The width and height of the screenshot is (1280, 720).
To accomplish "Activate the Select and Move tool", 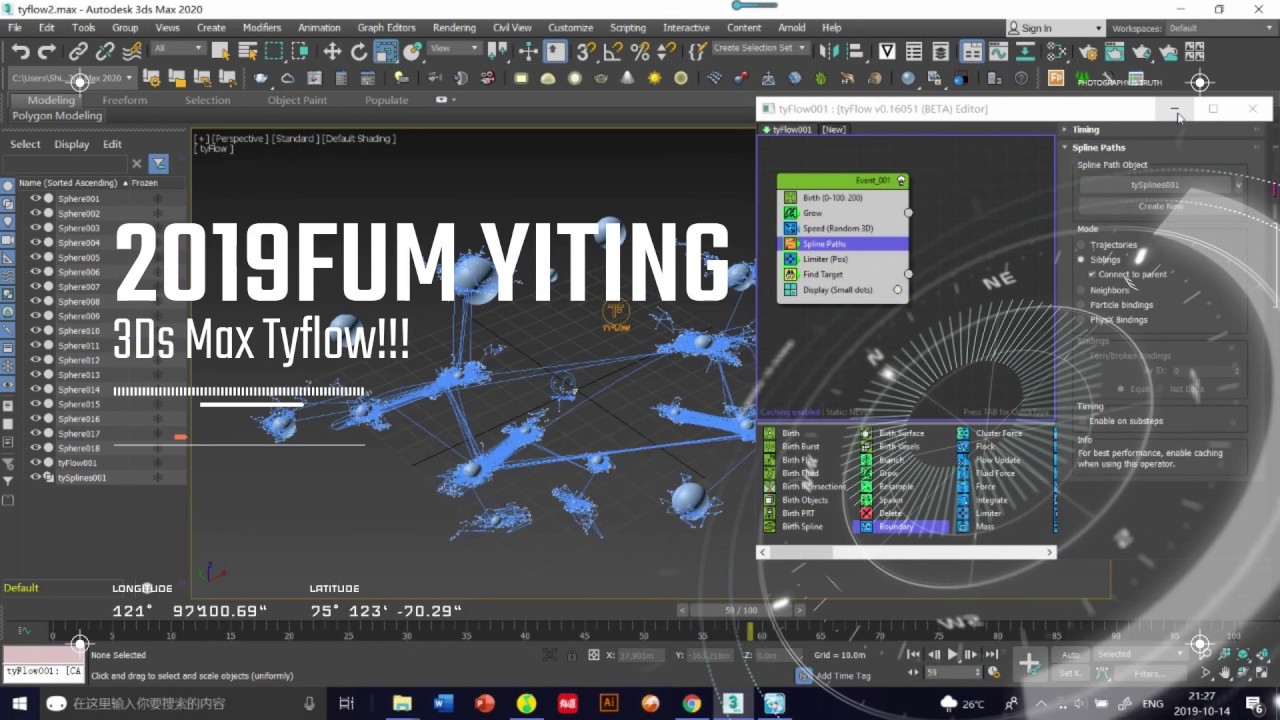I will [x=332, y=51].
